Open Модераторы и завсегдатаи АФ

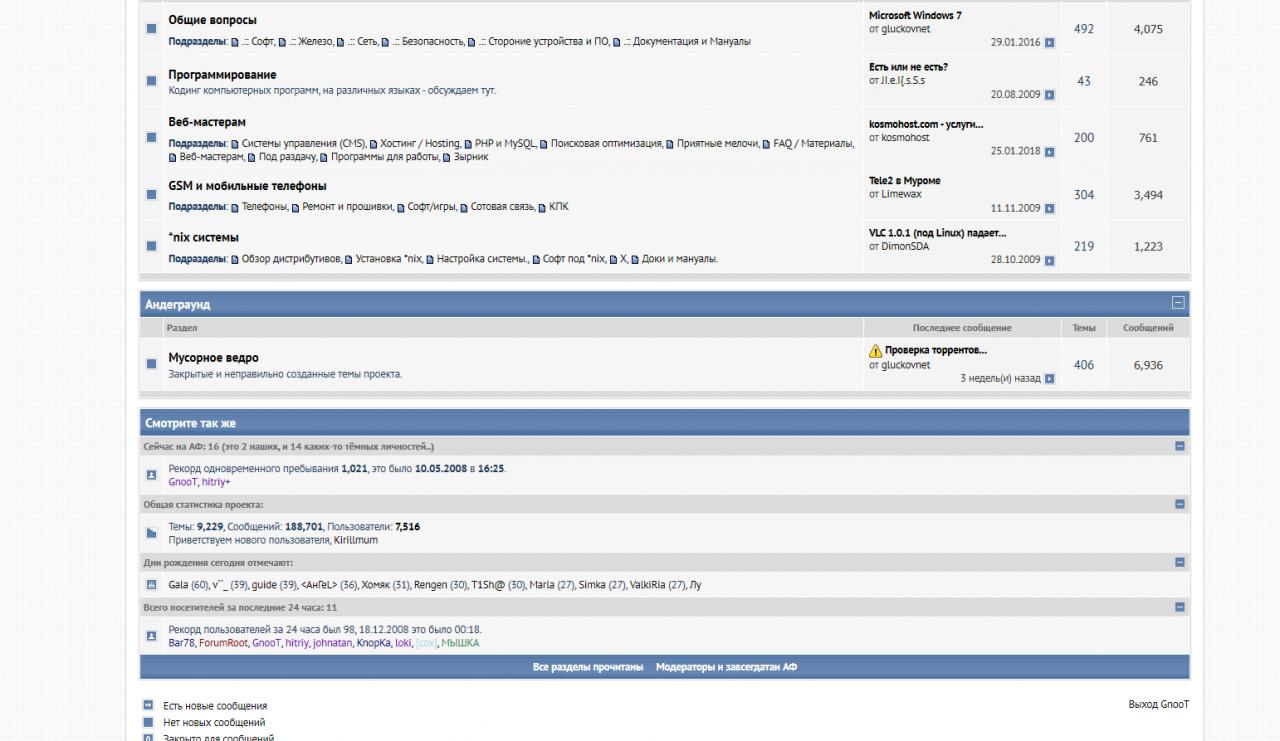click(726, 667)
